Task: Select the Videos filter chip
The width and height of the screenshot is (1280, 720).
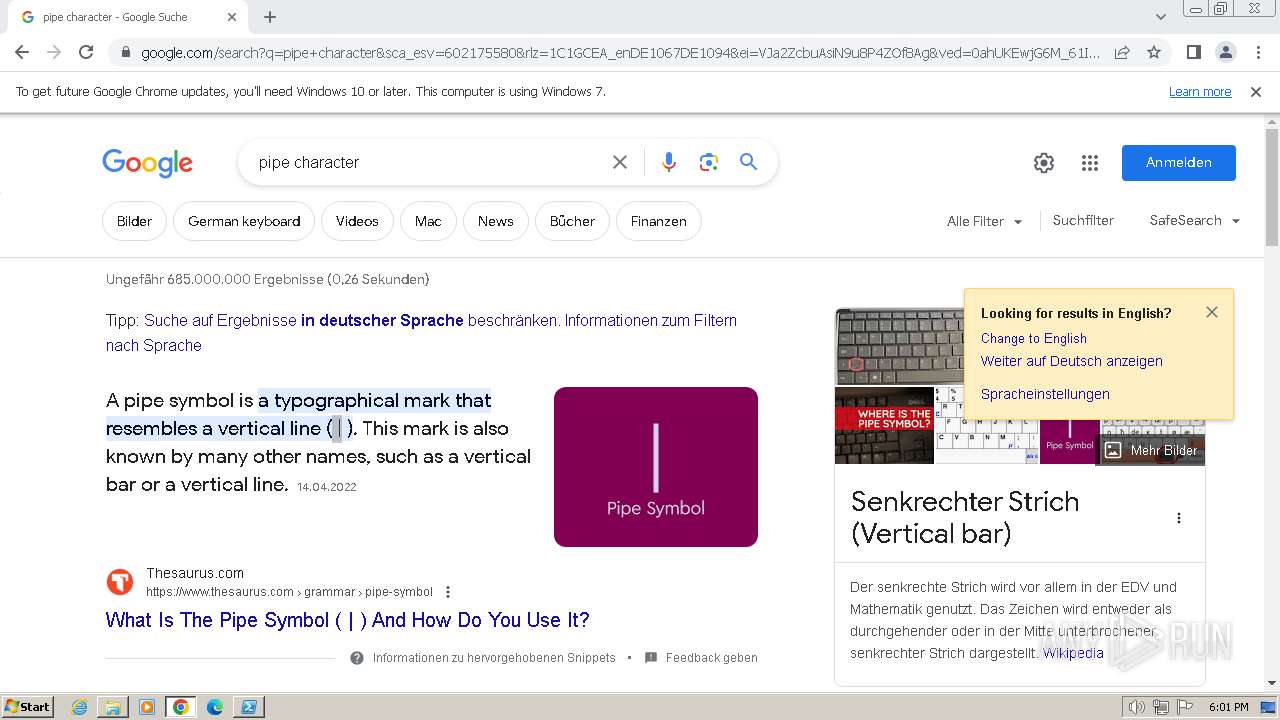Action: [357, 221]
